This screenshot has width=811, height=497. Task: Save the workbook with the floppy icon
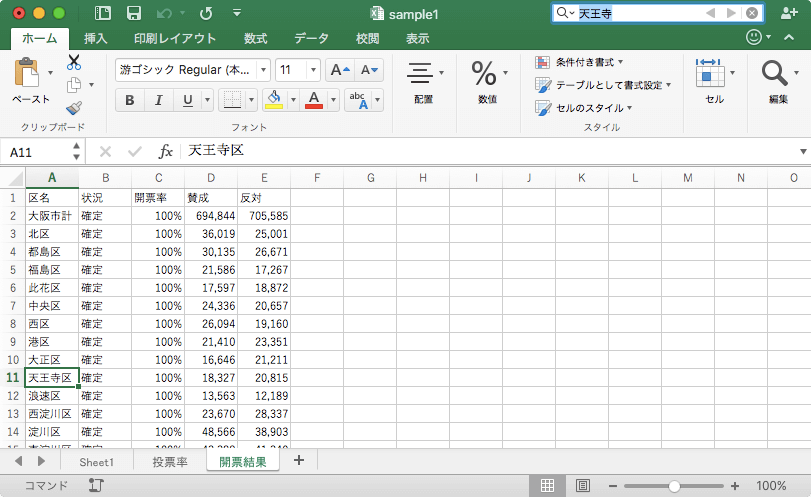(x=134, y=13)
